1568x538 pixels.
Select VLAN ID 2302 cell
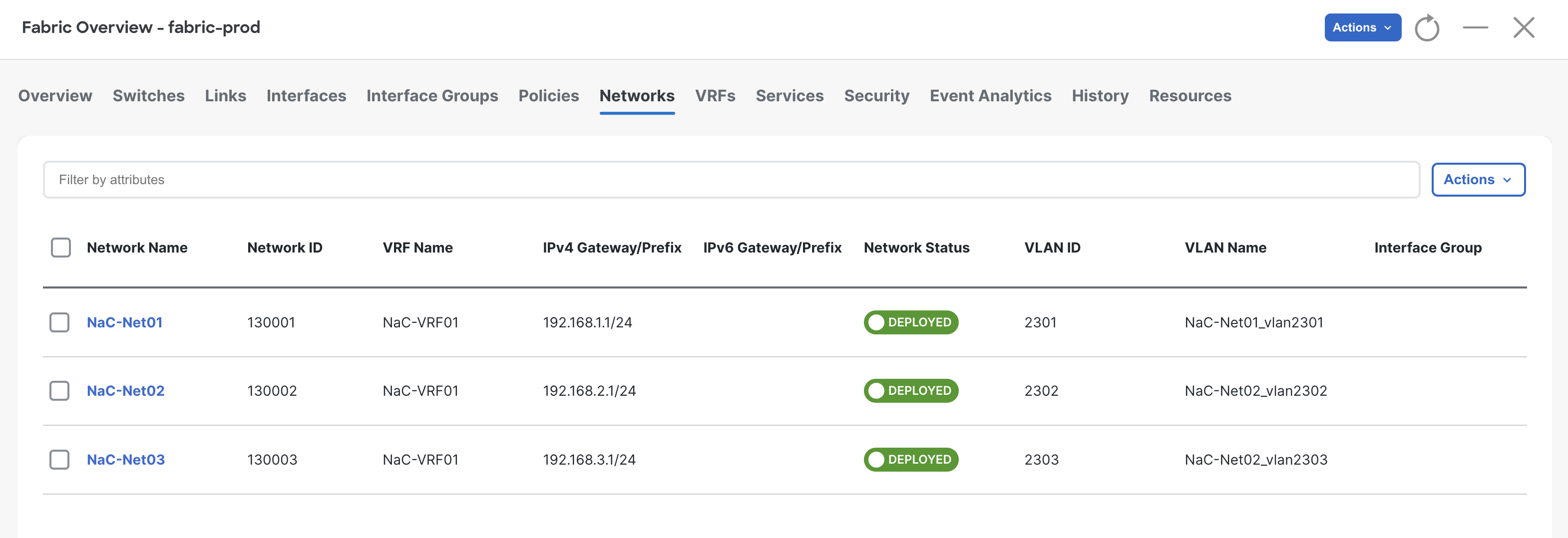point(1042,391)
